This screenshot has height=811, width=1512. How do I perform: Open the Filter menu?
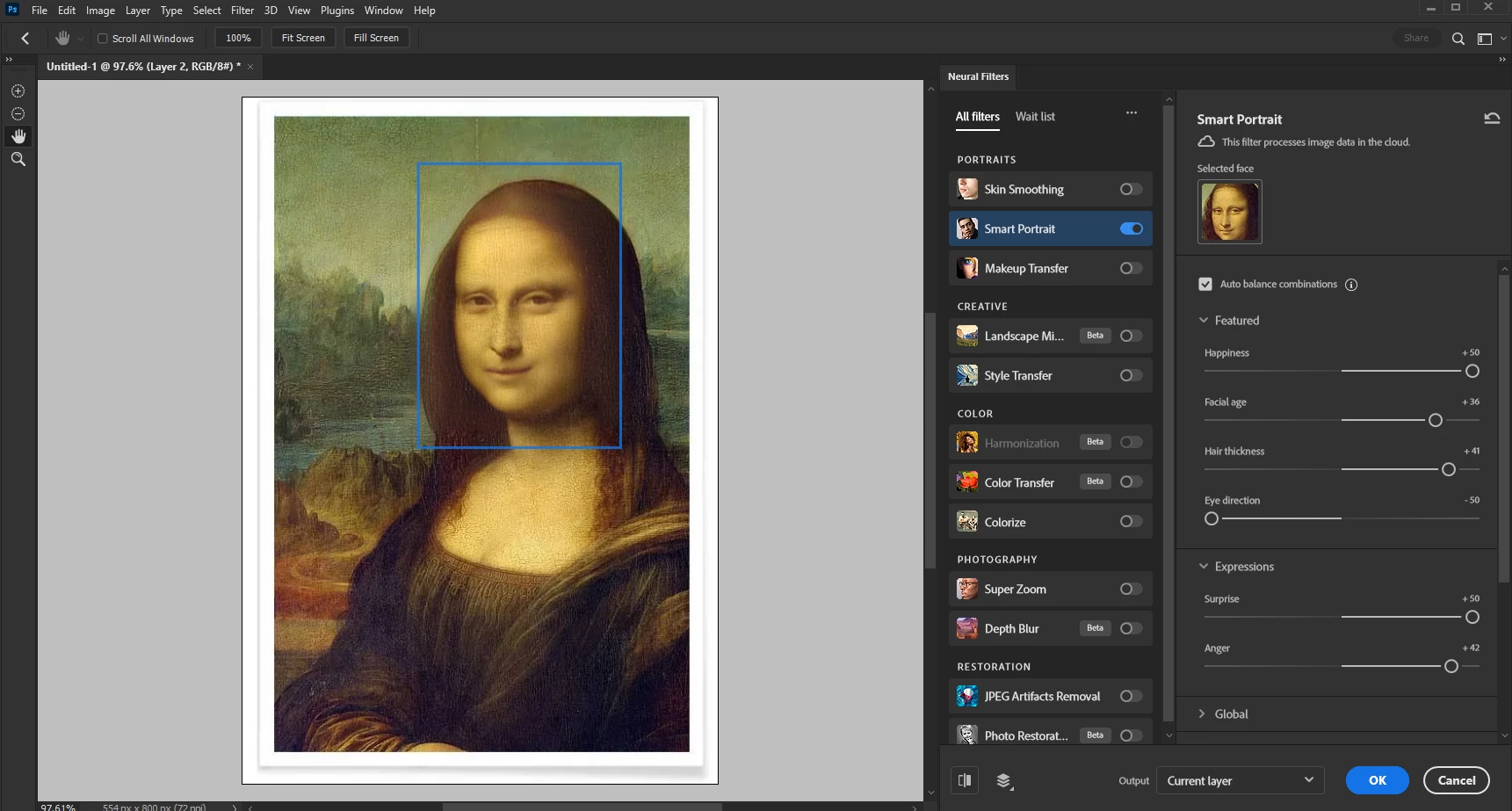pyautogui.click(x=242, y=11)
